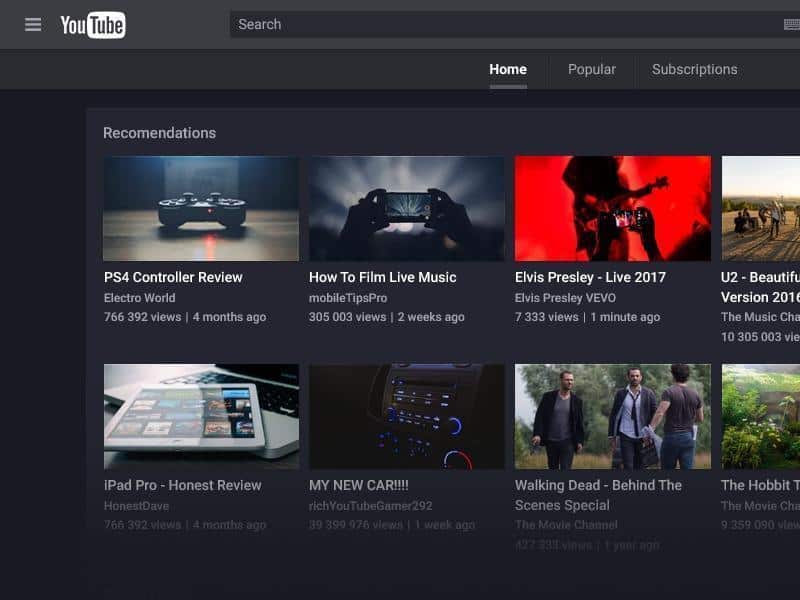Open the iPad Pro Honest Review thumbnail

201,416
